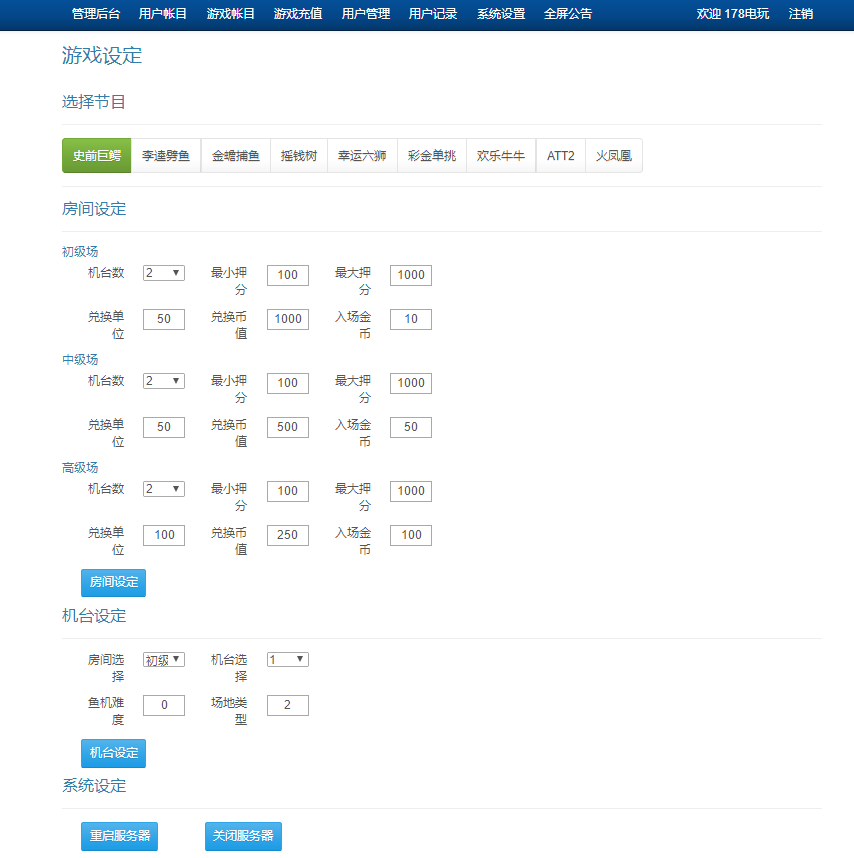Open the 用户管理 menu item
Image resolution: width=854 pixels, height=858 pixels.
coord(366,15)
